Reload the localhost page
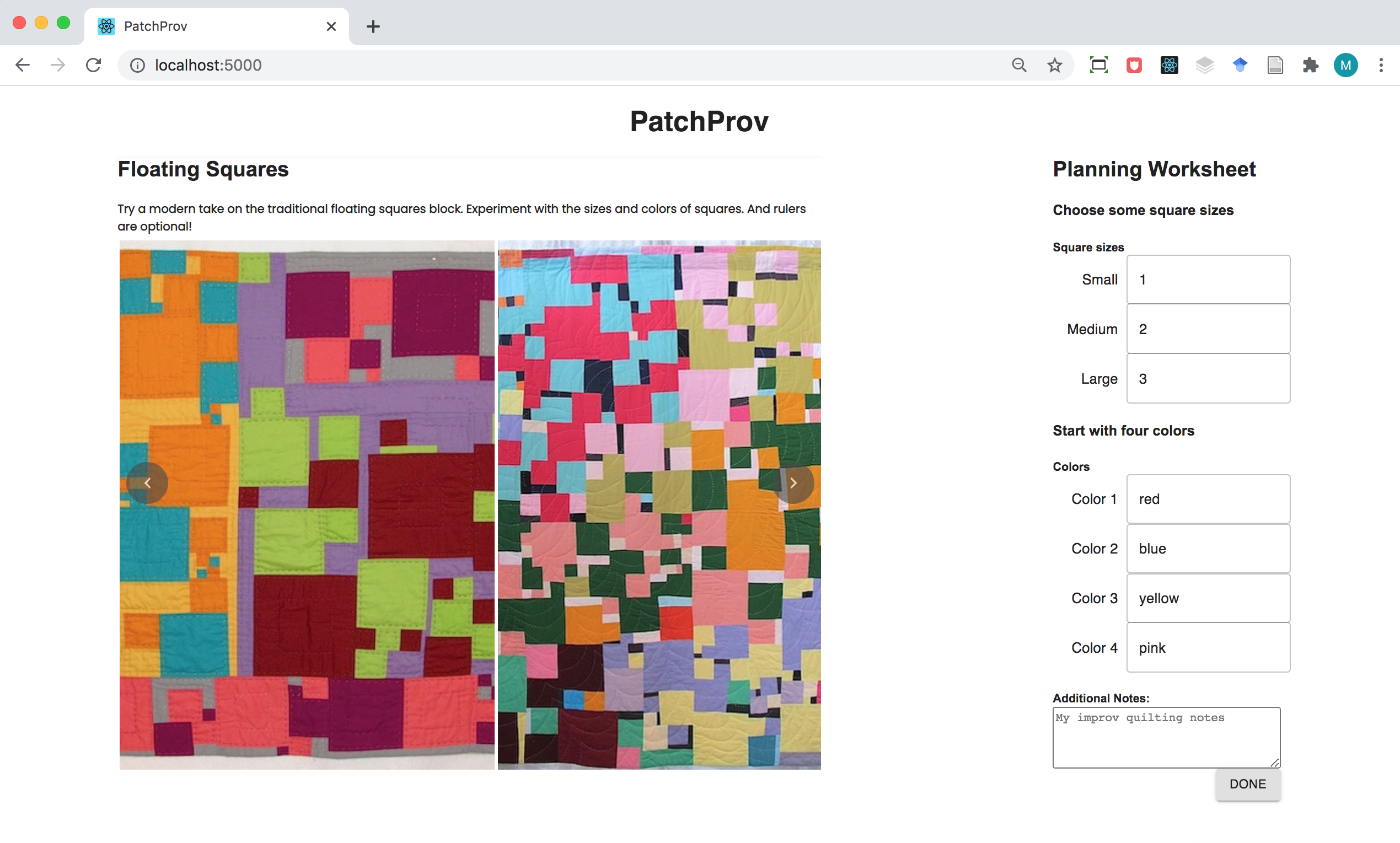Viewport: 1400px width, 843px height. (x=94, y=65)
